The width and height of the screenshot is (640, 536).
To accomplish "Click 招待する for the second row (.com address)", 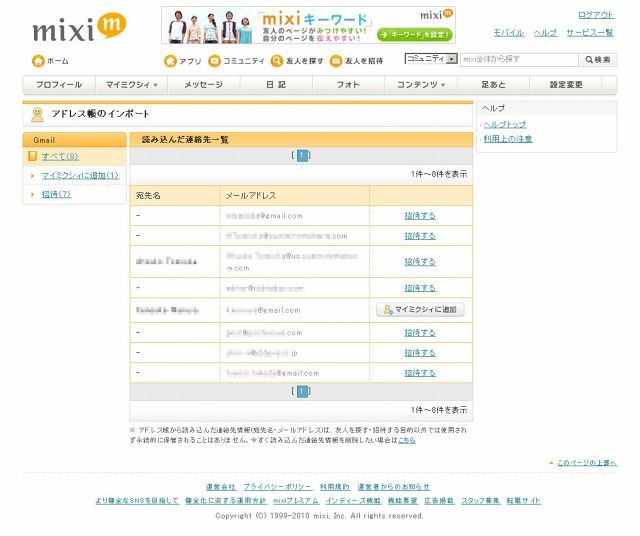I will click(x=420, y=236).
